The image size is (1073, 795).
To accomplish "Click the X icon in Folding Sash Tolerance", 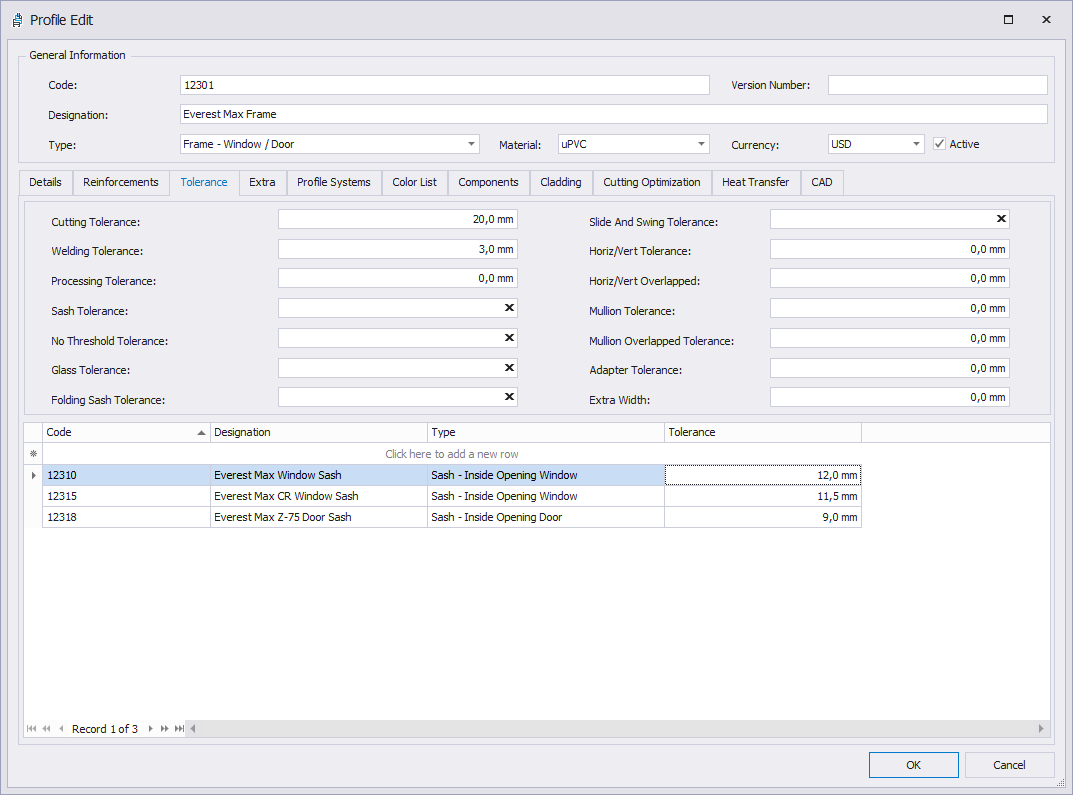I will tap(509, 397).
